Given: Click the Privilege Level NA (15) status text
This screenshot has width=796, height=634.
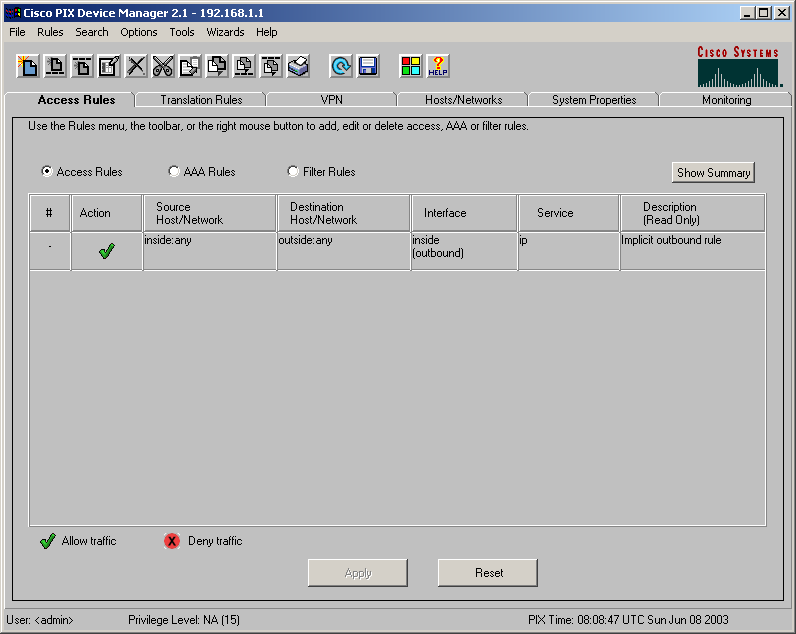Looking at the screenshot, I should click(184, 620).
